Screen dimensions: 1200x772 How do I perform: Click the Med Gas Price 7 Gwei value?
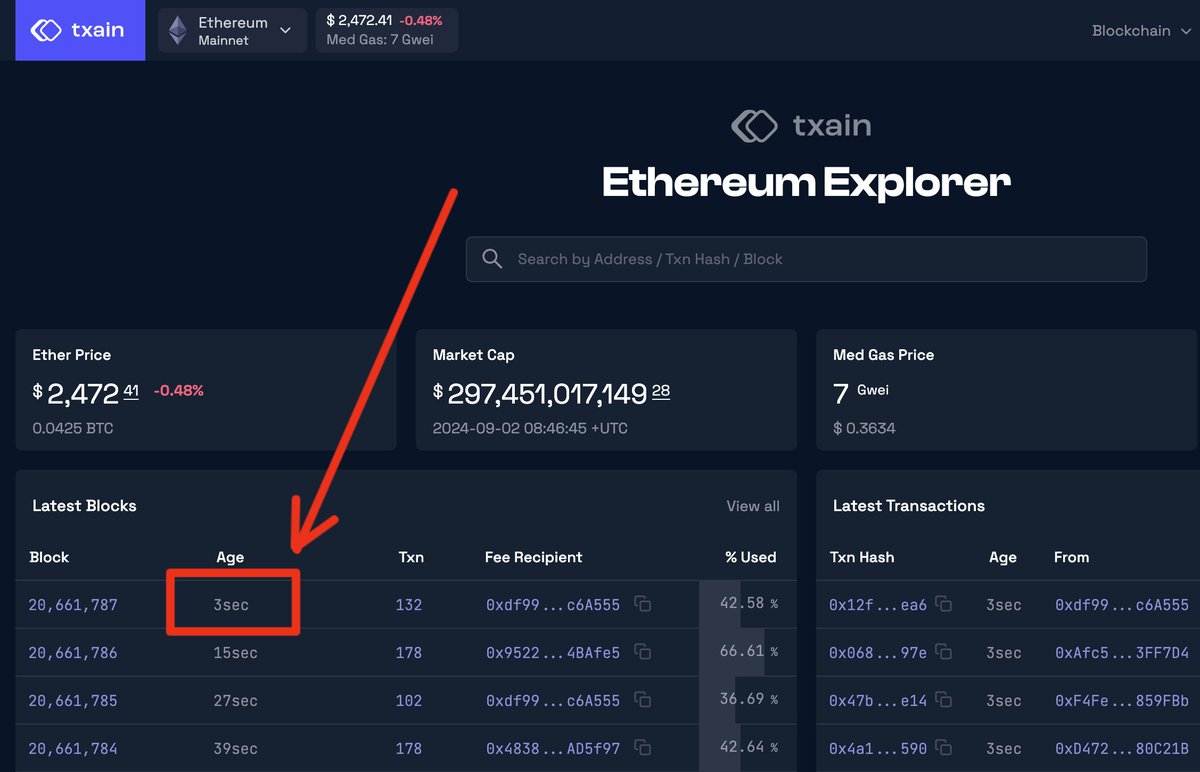pos(861,393)
